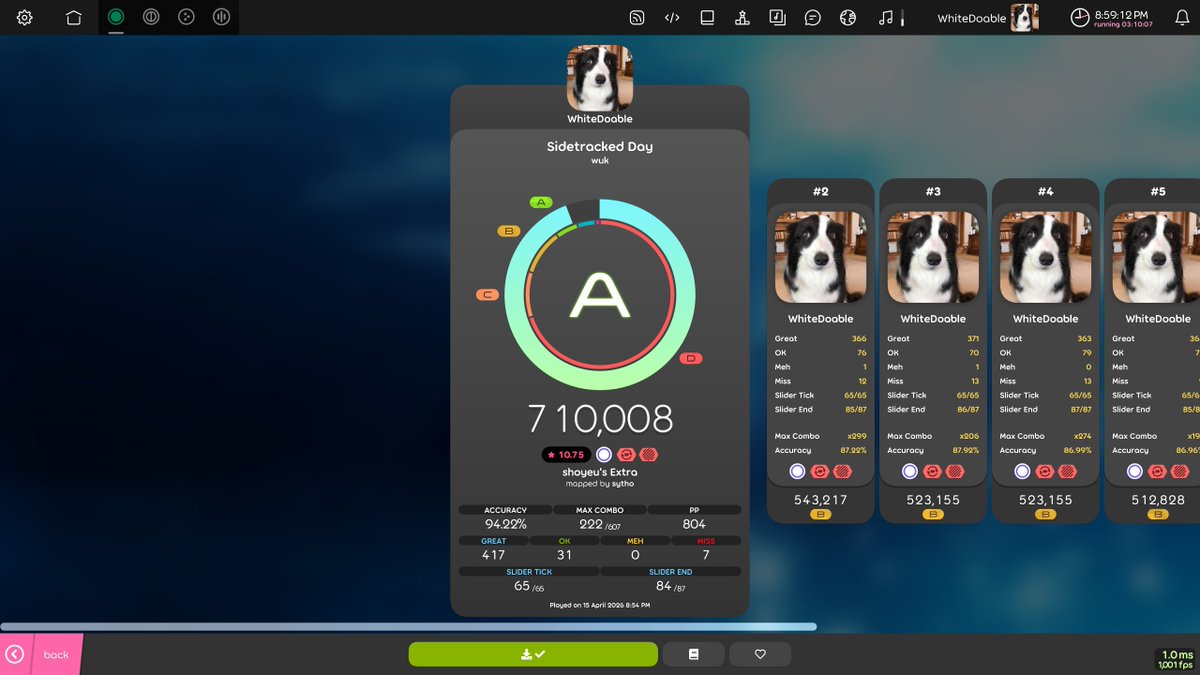
Task: Click the Double Time mod icon on main score
Action: [626, 454]
